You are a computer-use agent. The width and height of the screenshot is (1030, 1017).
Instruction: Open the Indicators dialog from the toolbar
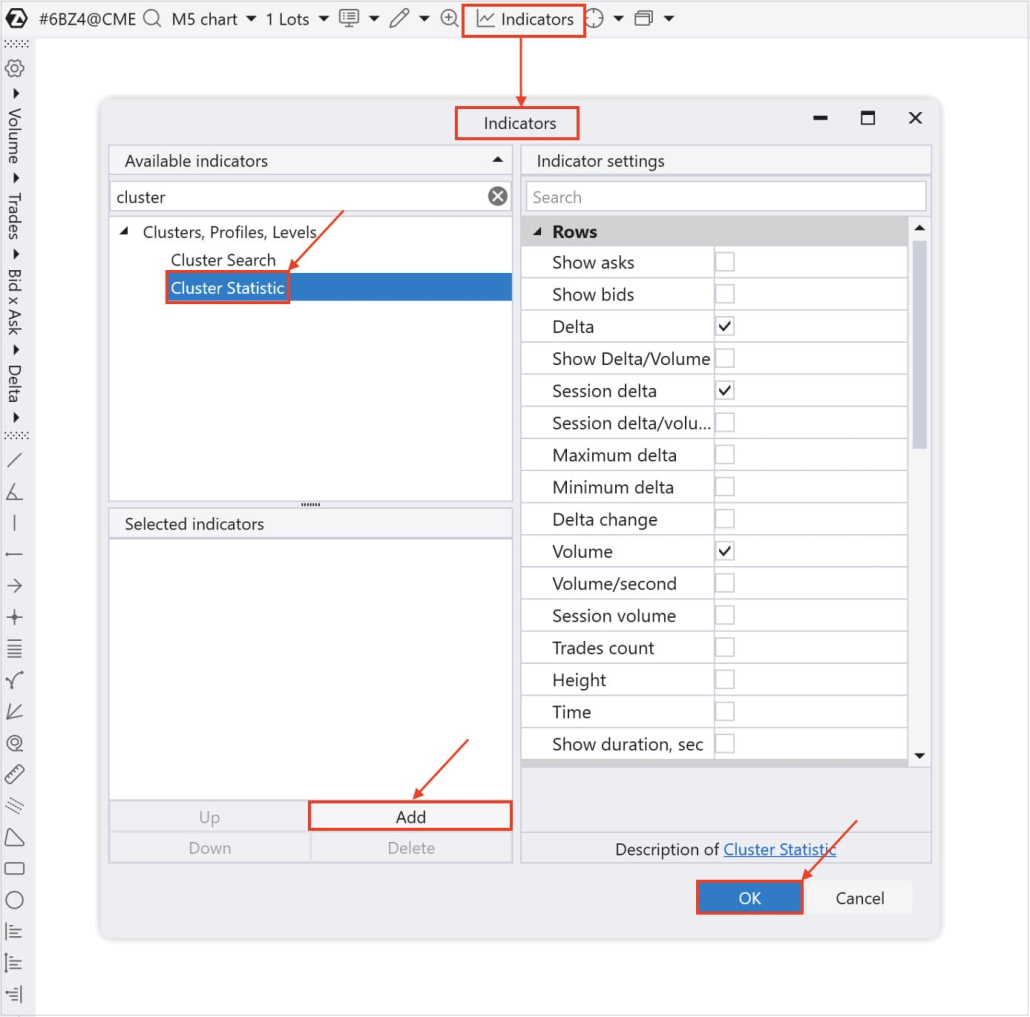(x=523, y=18)
